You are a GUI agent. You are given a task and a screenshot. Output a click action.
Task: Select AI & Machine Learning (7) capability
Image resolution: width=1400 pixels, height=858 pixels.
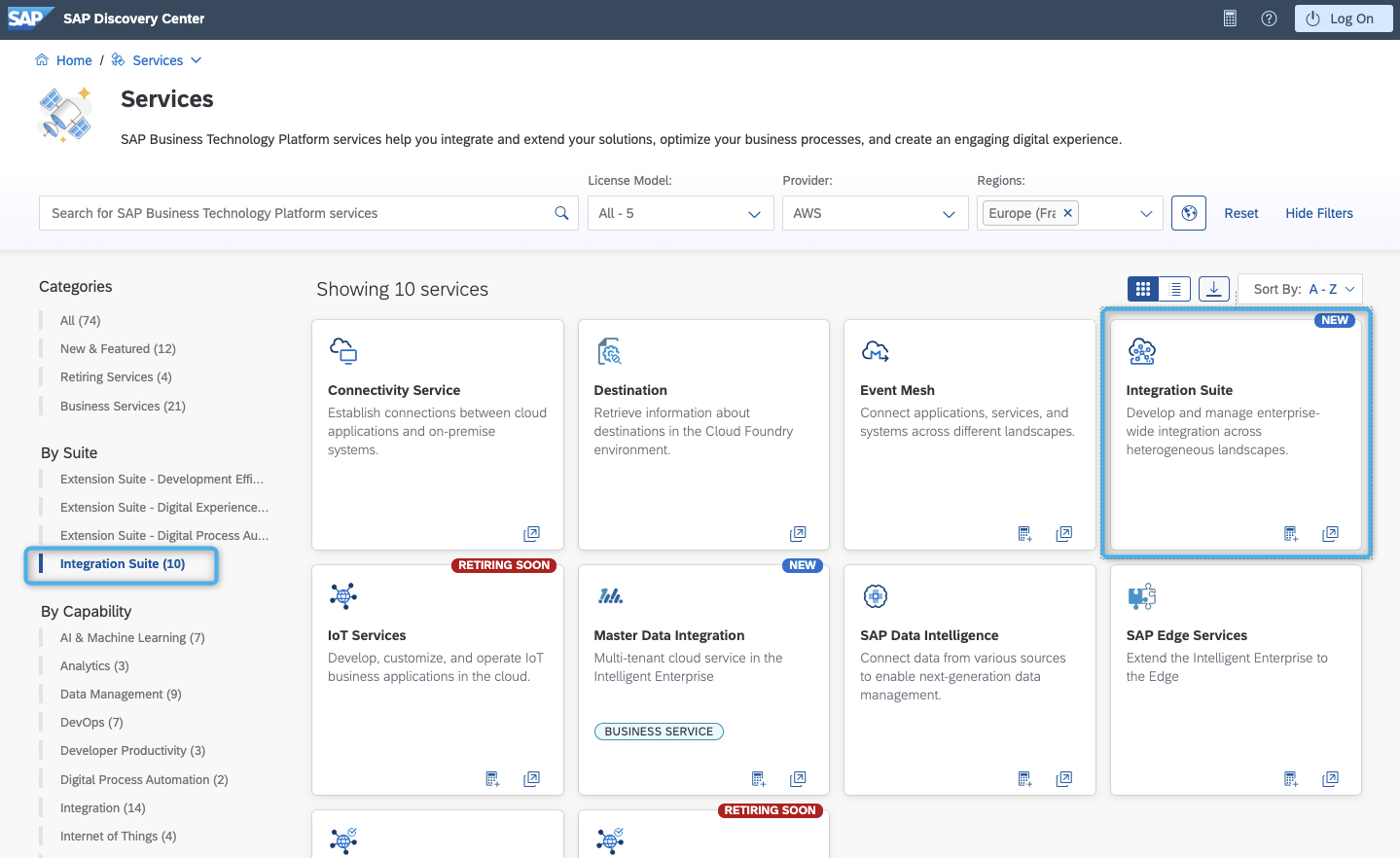coord(132,637)
